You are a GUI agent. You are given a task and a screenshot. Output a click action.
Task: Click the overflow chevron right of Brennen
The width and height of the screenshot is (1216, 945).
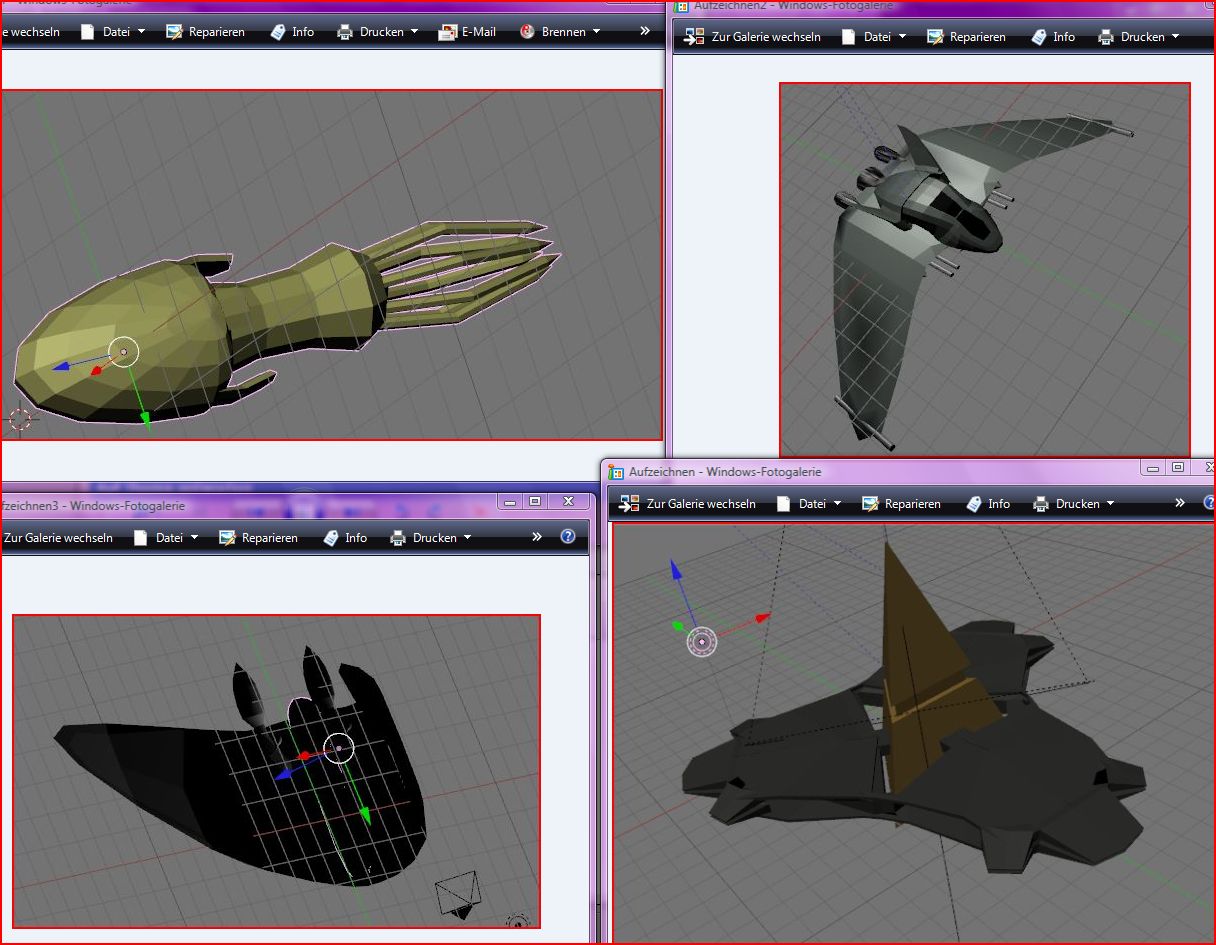click(x=645, y=31)
